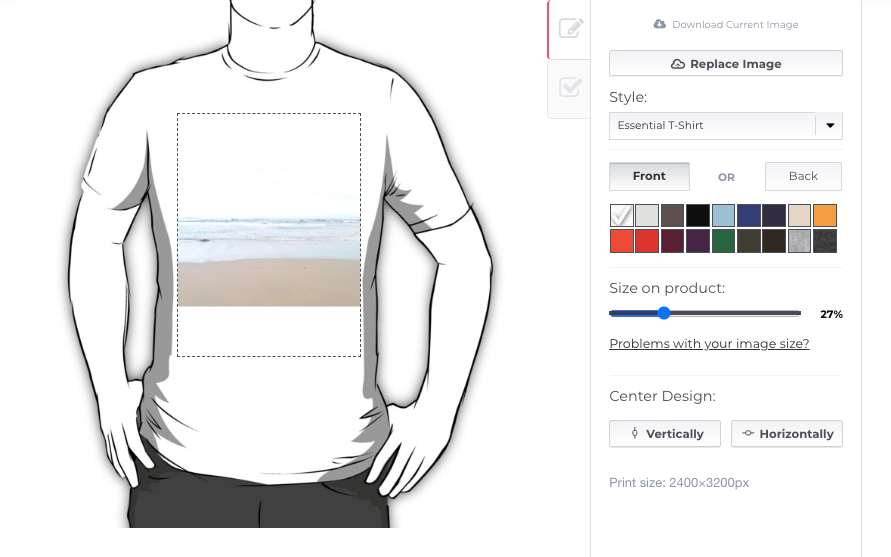The width and height of the screenshot is (891, 557).
Task: Center the design Horizontally
Action: [x=787, y=434]
